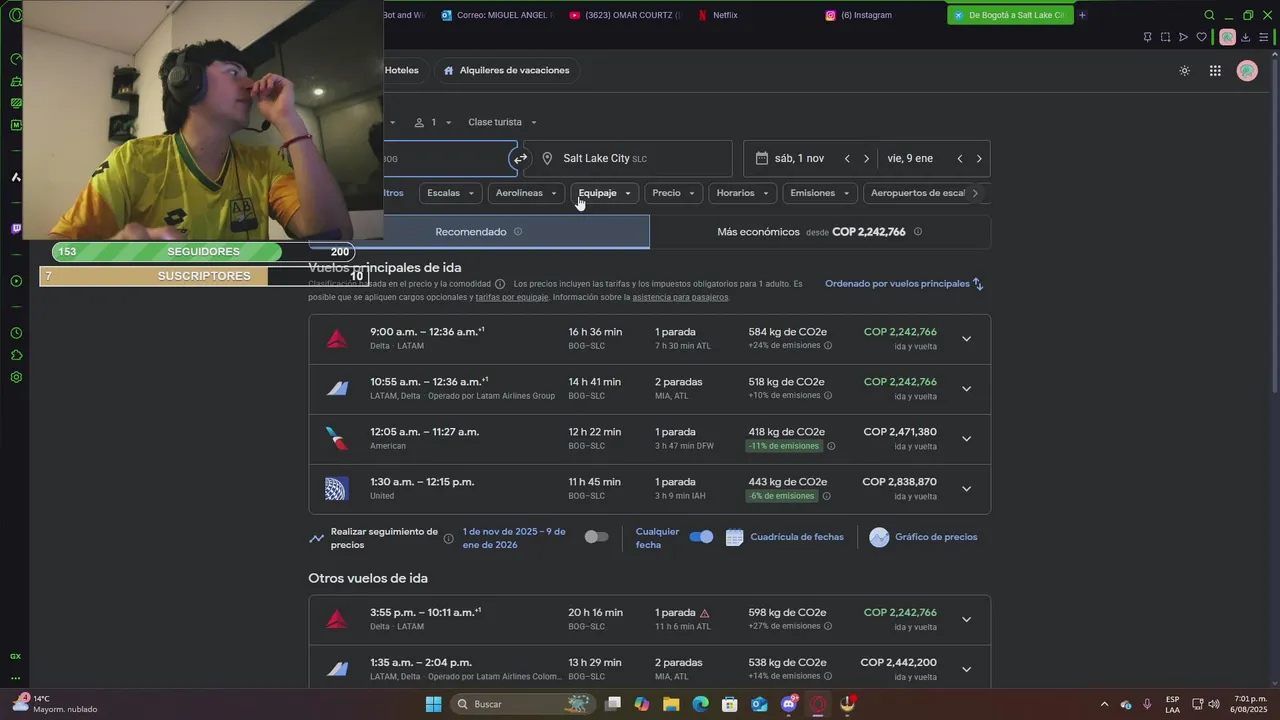Click Ordenado por vuelos principales sort button
Viewport: 1280px width, 720px height.
coord(905,284)
